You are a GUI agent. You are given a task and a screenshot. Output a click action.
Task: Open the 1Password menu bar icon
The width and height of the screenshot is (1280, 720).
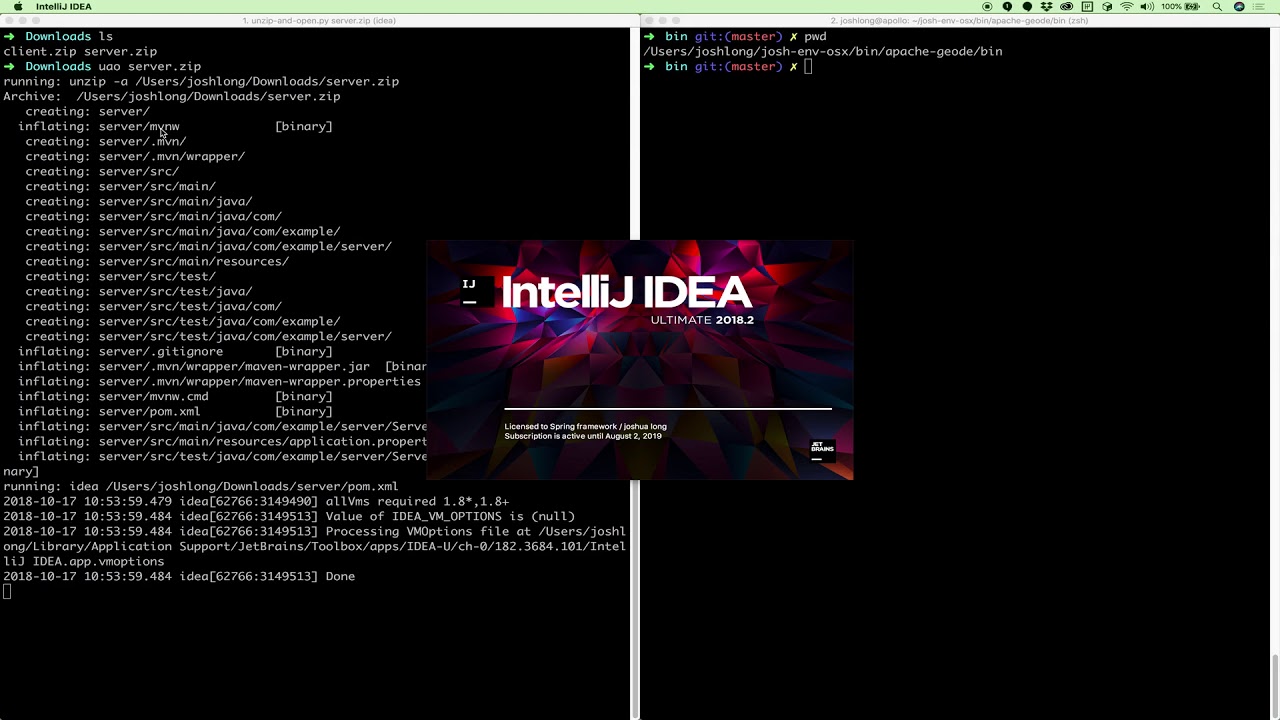[x=1007, y=6]
